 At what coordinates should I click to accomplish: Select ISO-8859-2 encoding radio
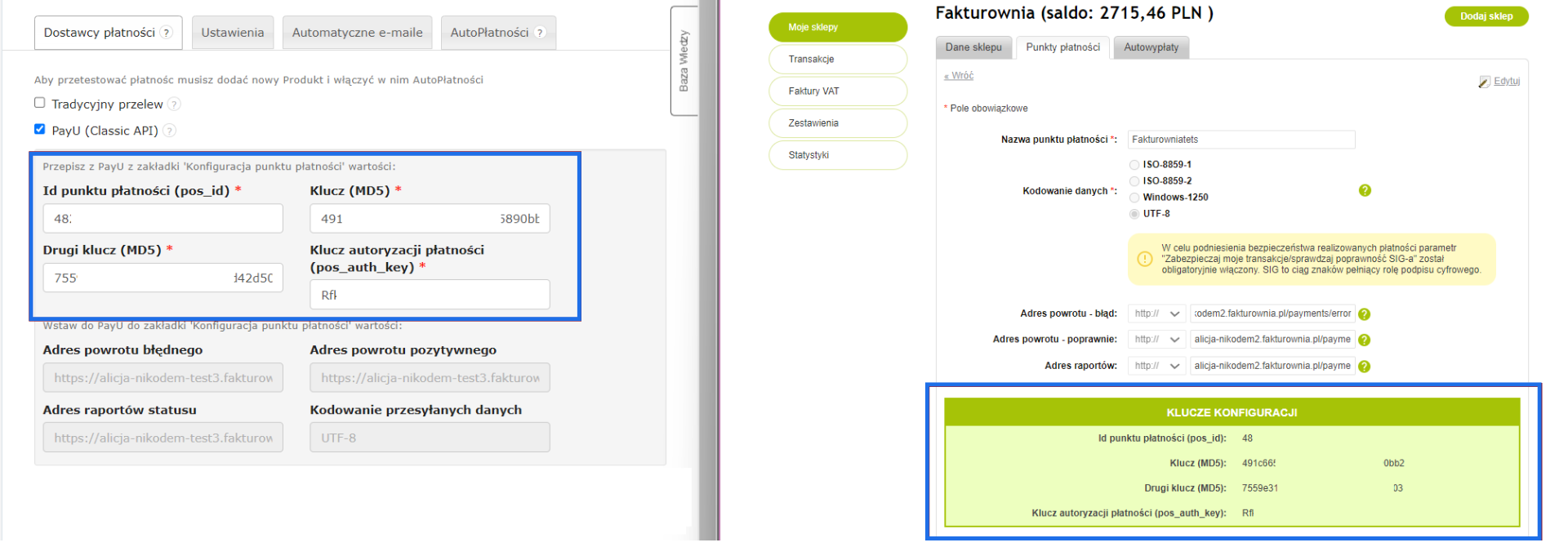(1134, 181)
